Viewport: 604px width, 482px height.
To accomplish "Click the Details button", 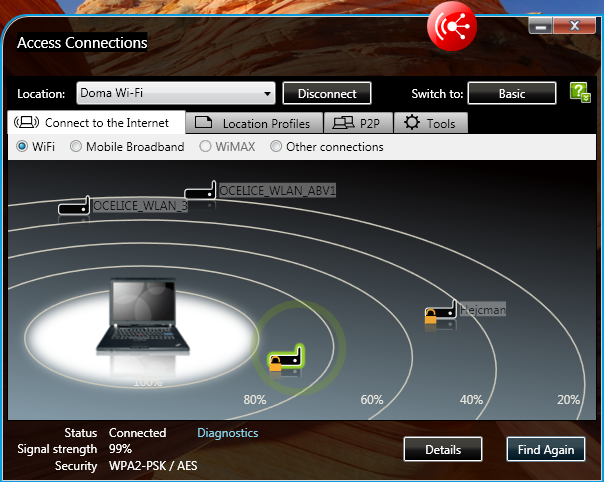I will (x=442, y=449).
